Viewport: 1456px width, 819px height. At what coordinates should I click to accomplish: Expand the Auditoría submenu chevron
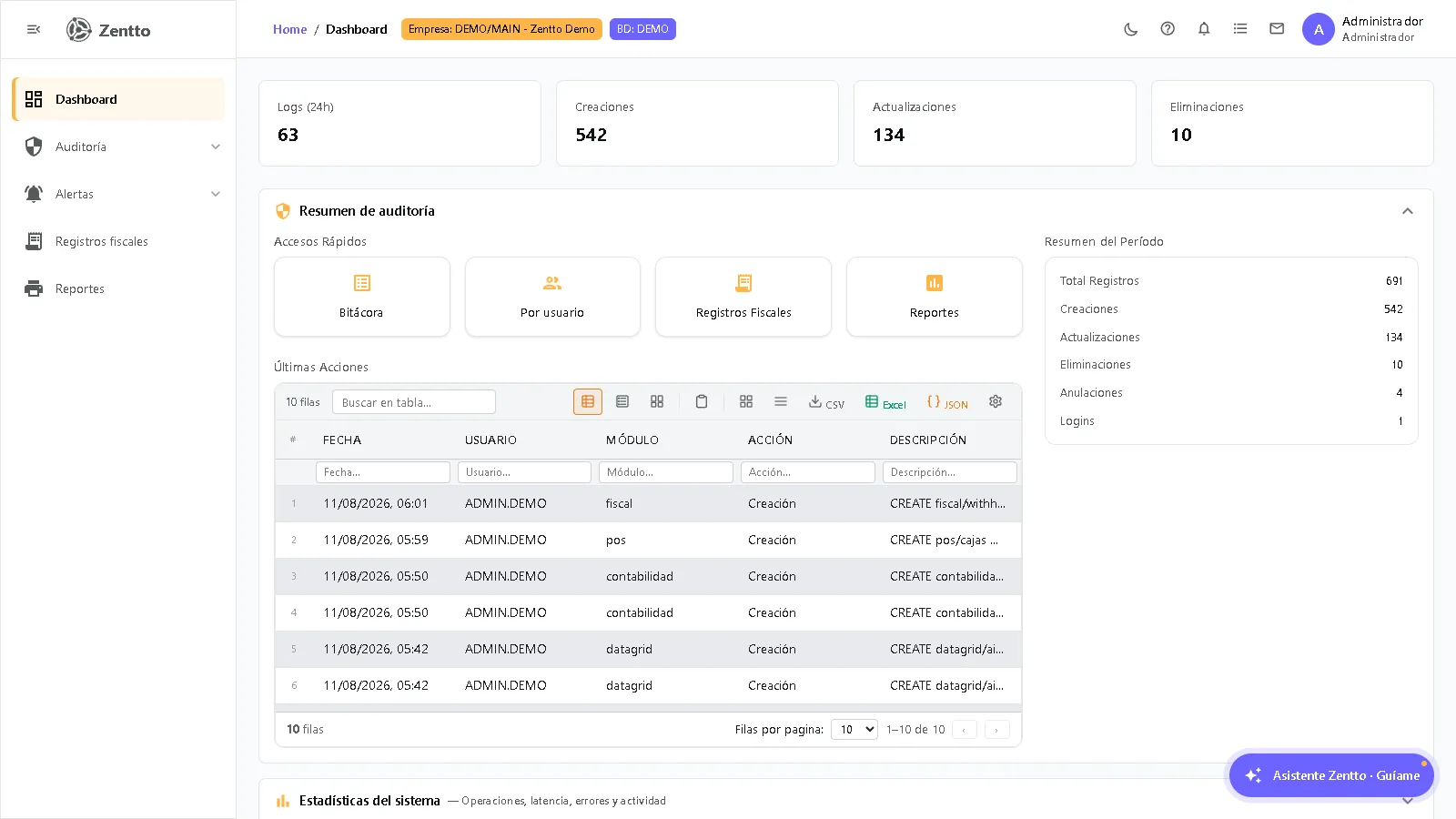point(216,147)
